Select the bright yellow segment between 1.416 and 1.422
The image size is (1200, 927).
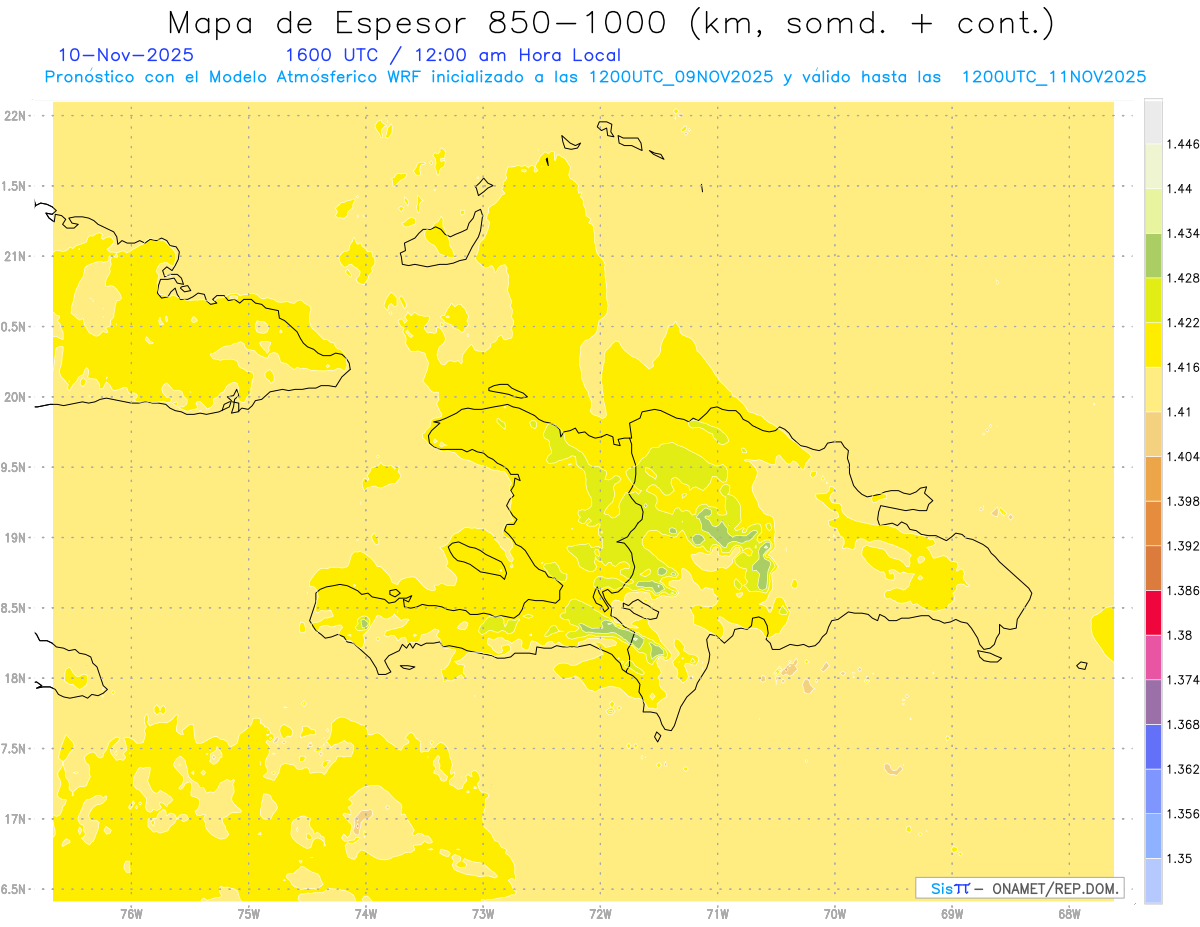pos(1153,344)
